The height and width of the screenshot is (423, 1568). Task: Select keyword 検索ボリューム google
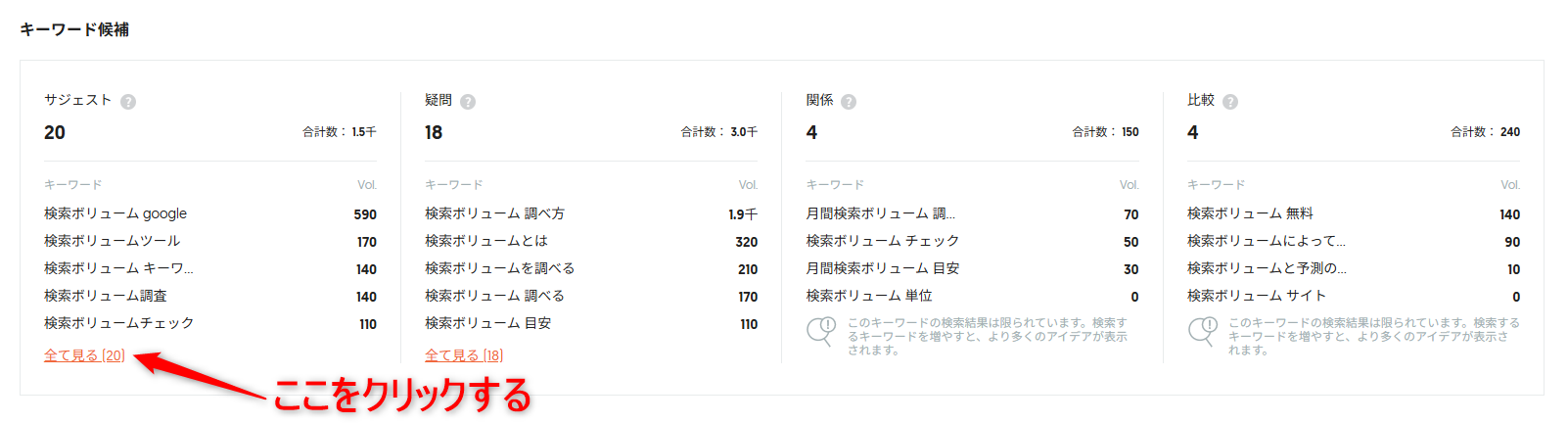click(115, 213)
